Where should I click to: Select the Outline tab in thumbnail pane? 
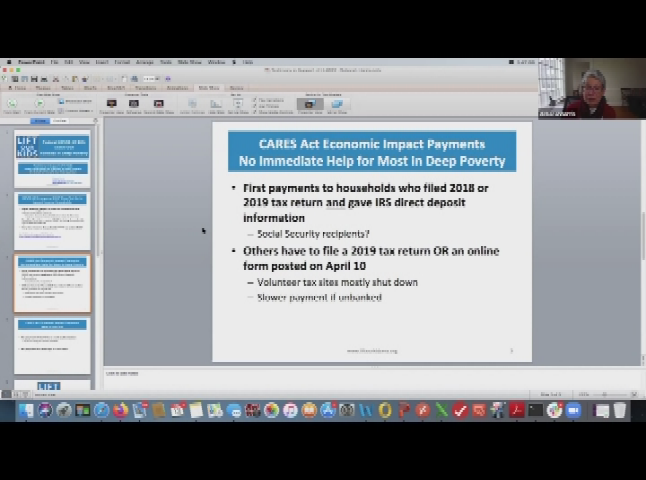tap(60, 121)
